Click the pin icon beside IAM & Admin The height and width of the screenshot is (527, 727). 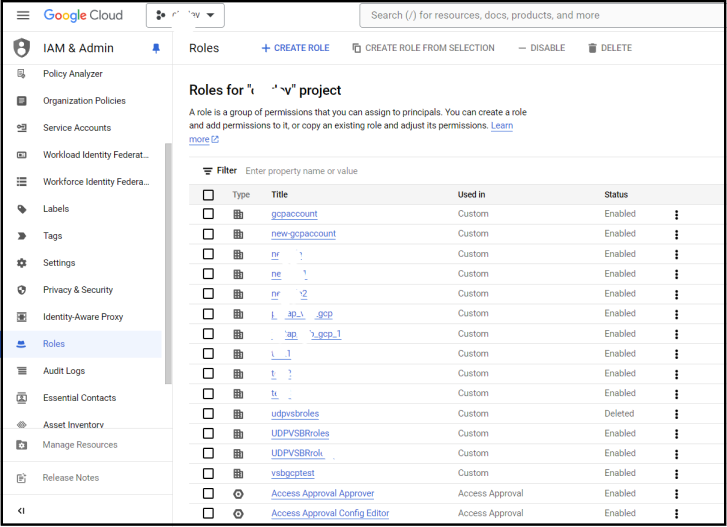pyautogui.click(x=155, y=48)
